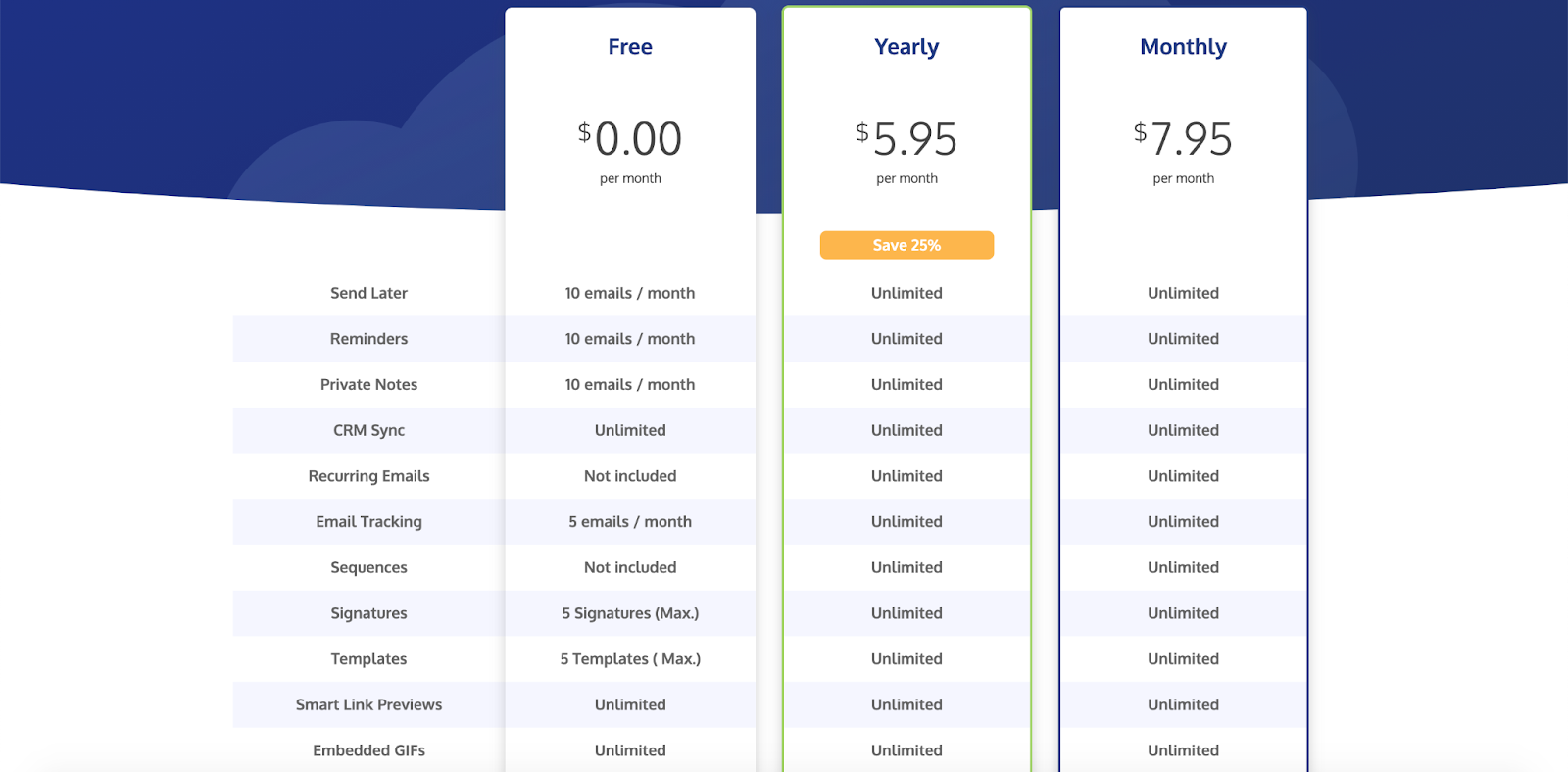The image size is (1568, 772).
Task: Select the Embedded GIFs feature label
Action: click(x=368, y=750)
